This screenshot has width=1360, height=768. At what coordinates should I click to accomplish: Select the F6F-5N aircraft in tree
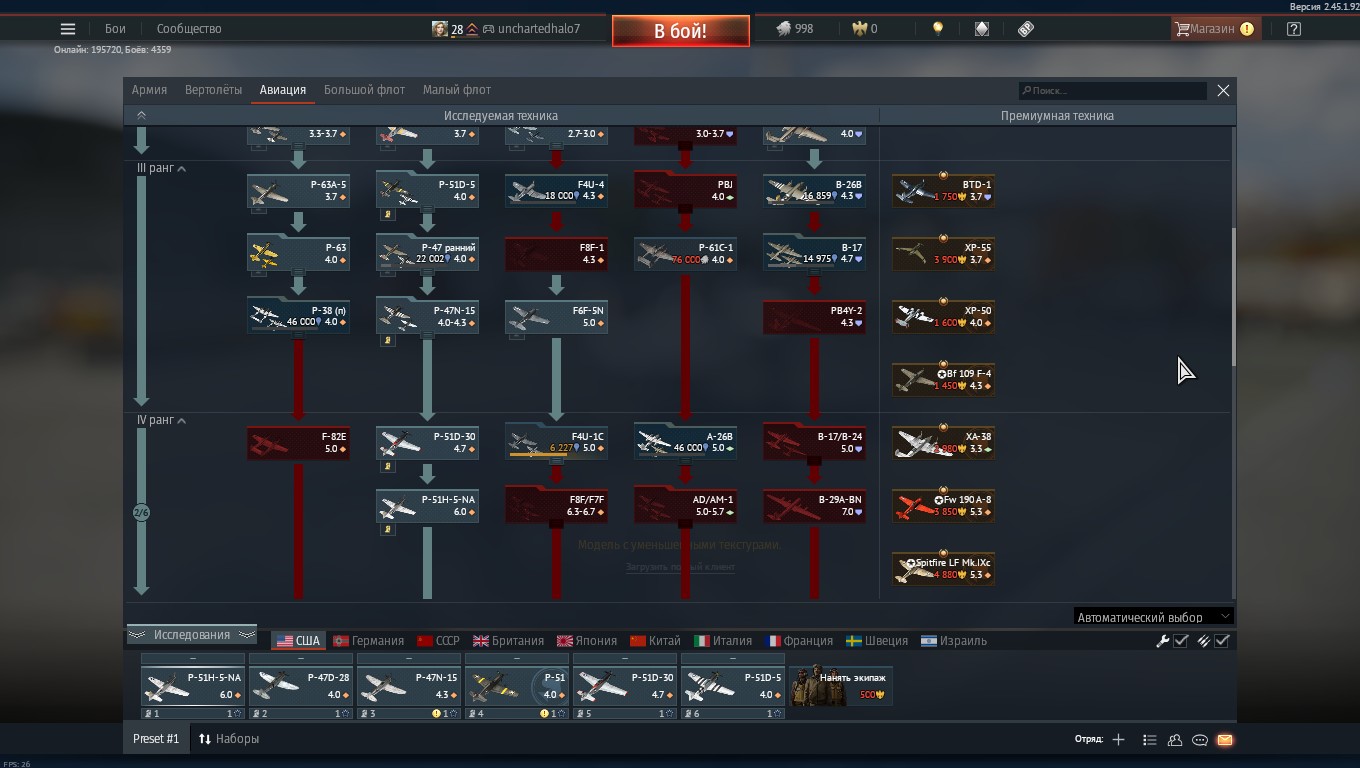pos(556,317)
